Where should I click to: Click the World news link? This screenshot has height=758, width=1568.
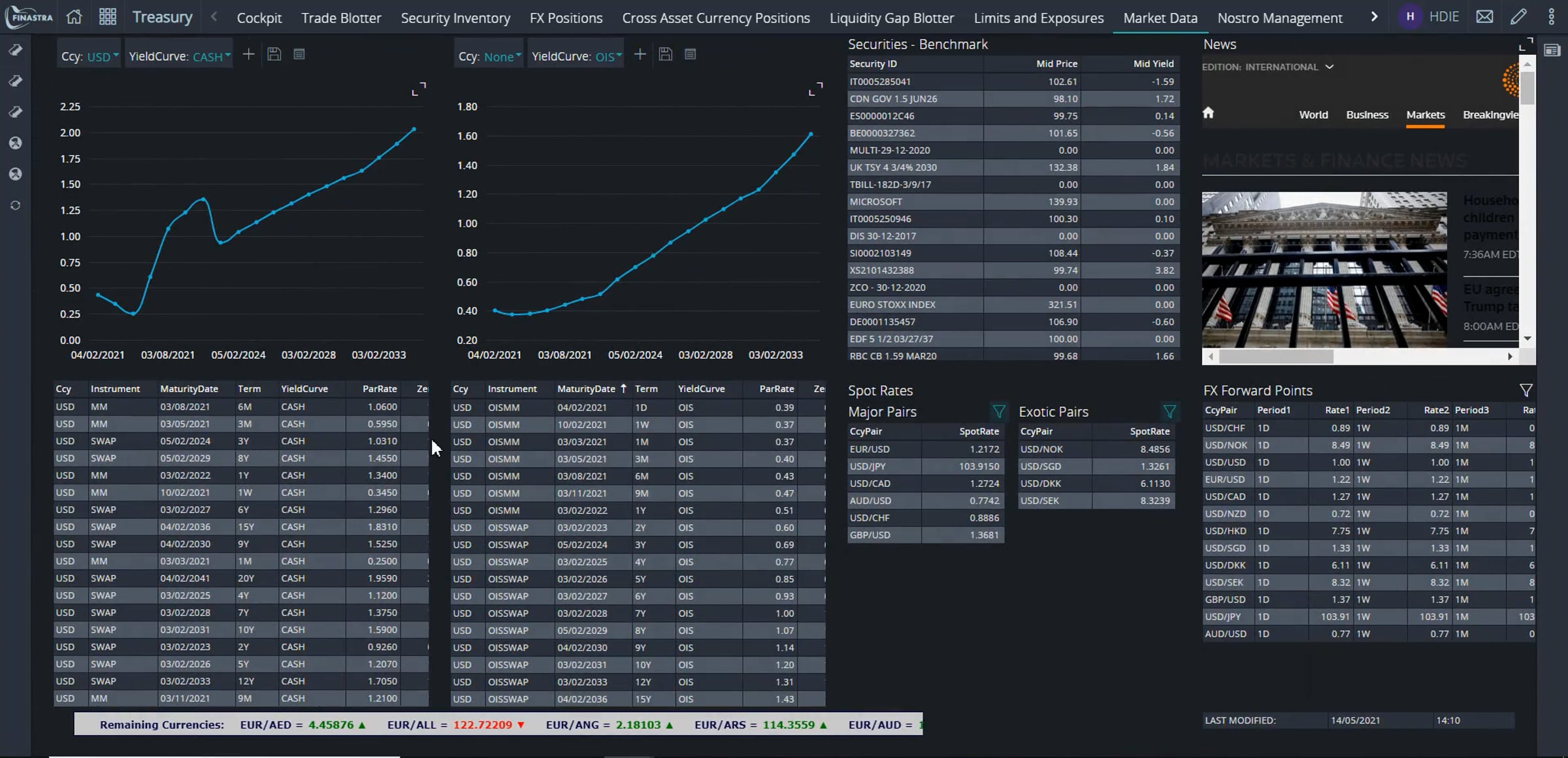click(x=1313, y=115)
